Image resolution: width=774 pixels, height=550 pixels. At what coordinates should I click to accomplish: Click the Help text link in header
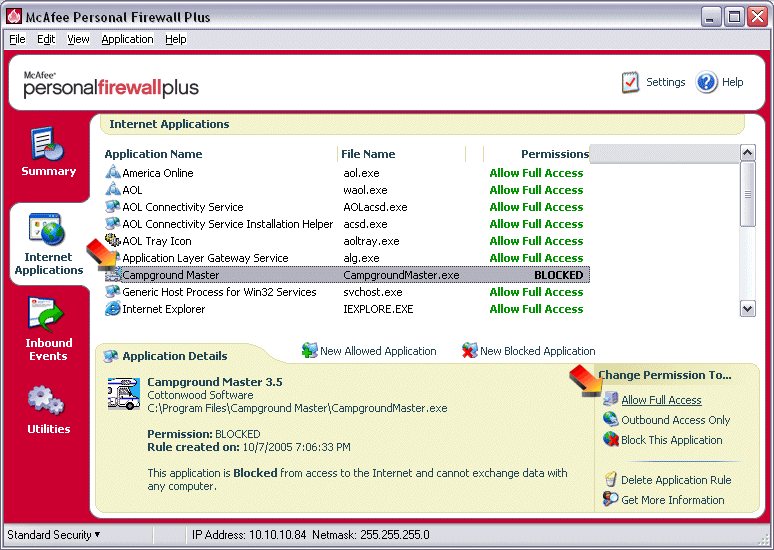732,82
